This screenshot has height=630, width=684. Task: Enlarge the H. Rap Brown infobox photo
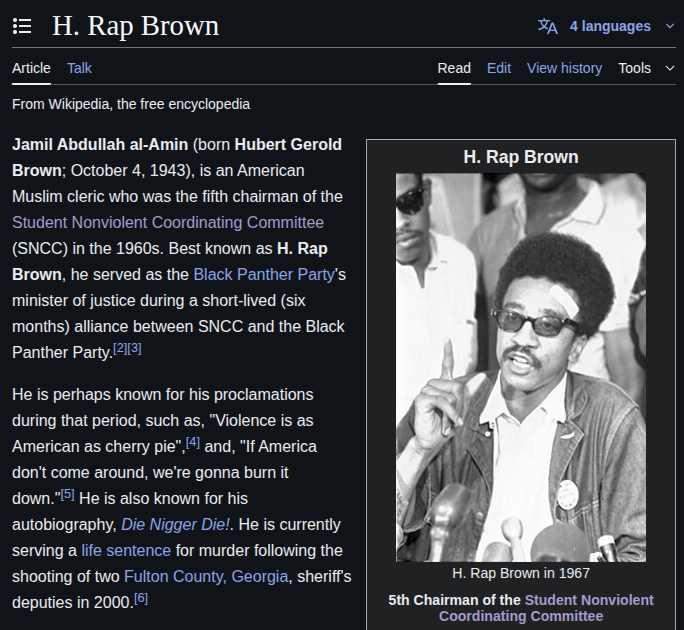click(x=521, y=367)
